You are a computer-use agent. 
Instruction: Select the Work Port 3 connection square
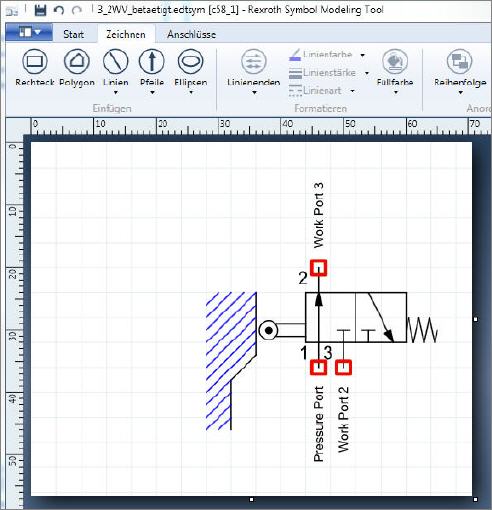click(318, 268)
